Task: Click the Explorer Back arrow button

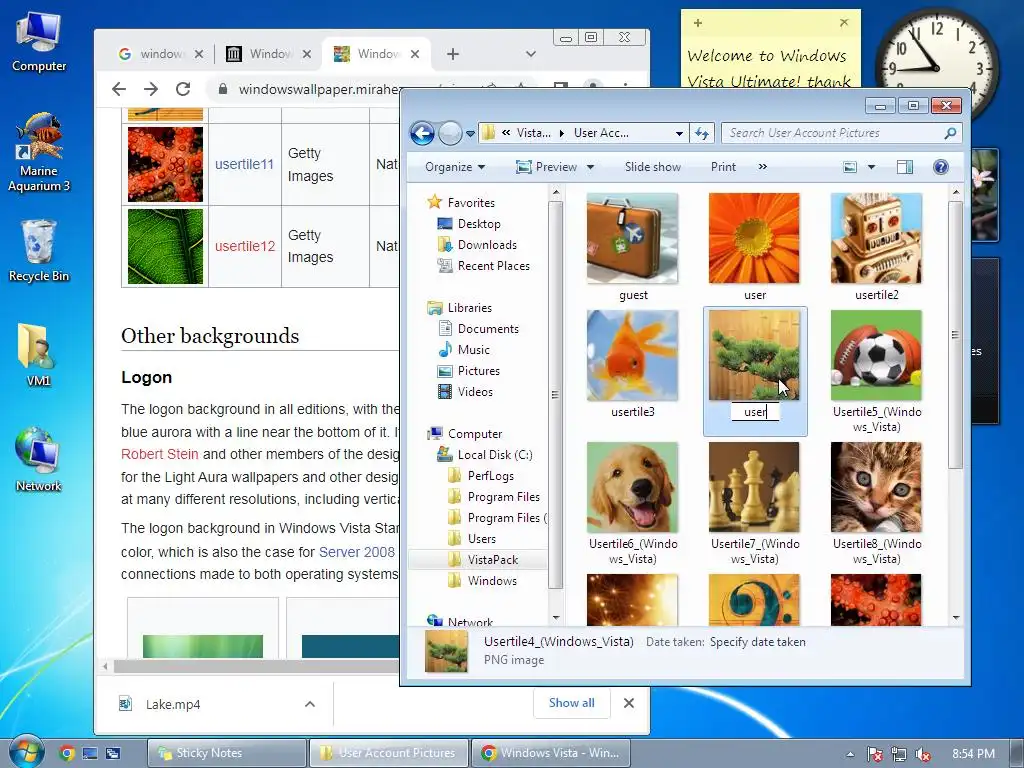Action: [423, 133]
